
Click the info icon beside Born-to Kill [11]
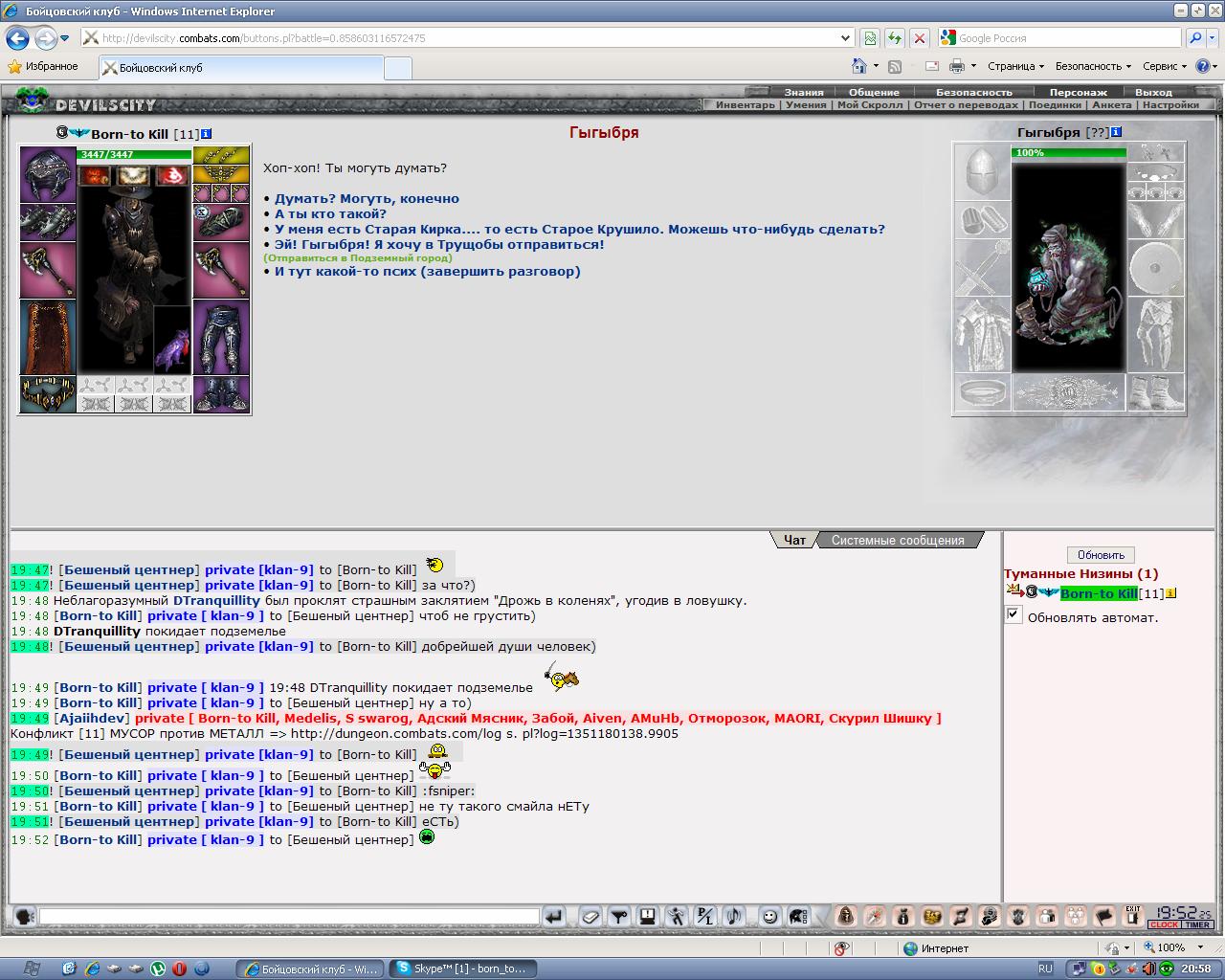pyautogui.click(x=207, y=134)
